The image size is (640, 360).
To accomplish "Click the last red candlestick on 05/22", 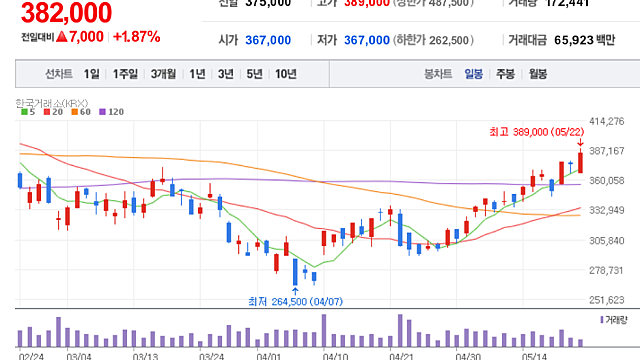I will pos(580,162).
